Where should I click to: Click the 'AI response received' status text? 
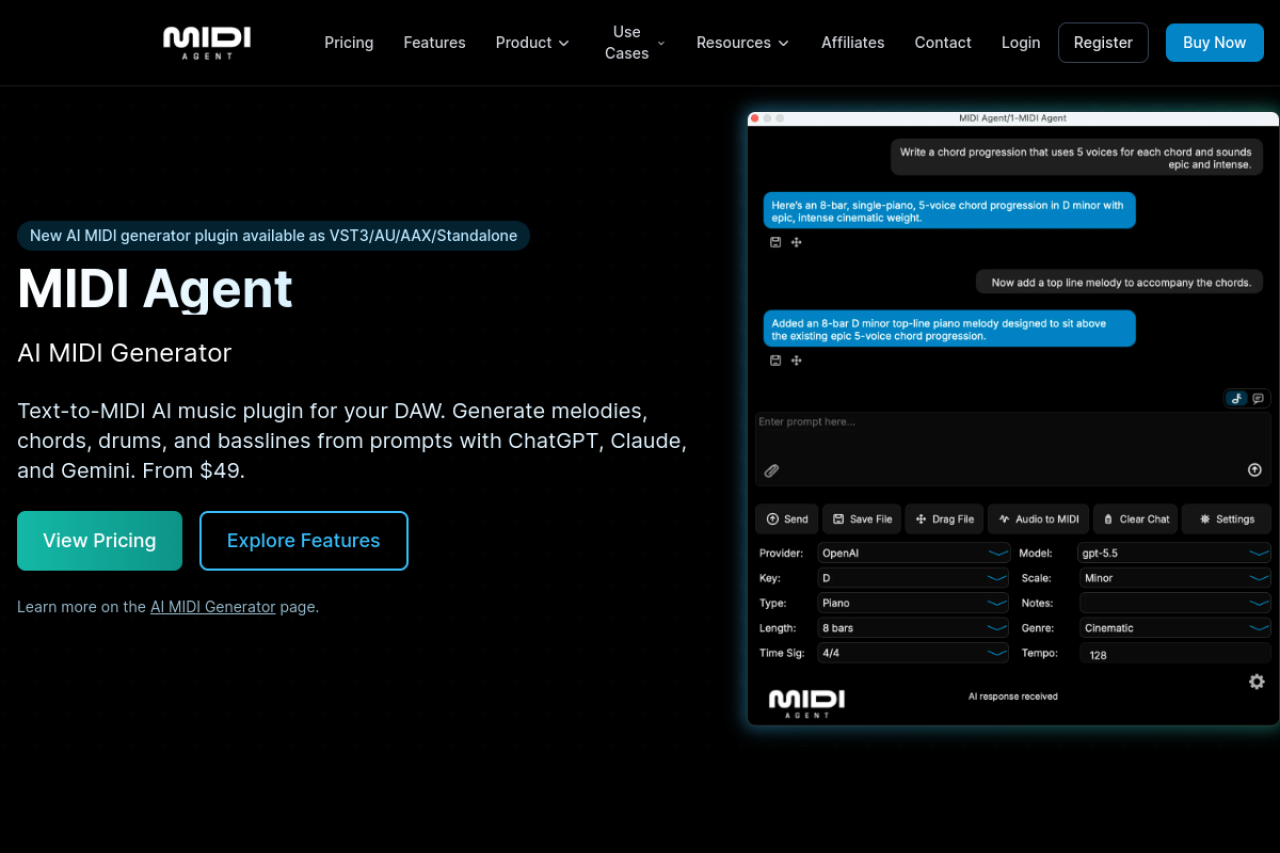[1013, 696]
